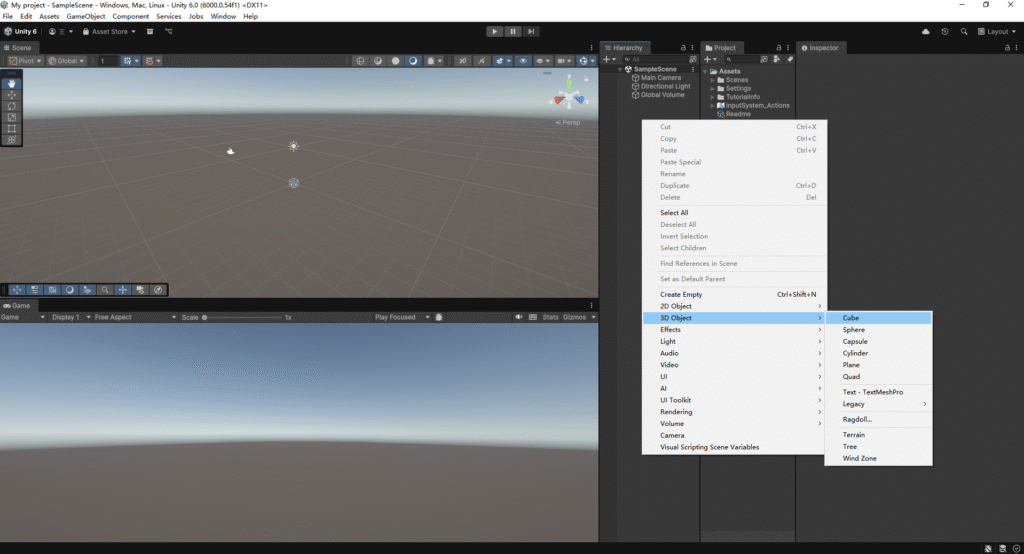This screenshot has height=554, width=1024.
Task: Select the Scale tool in Scene
Action: click(12, 118)
